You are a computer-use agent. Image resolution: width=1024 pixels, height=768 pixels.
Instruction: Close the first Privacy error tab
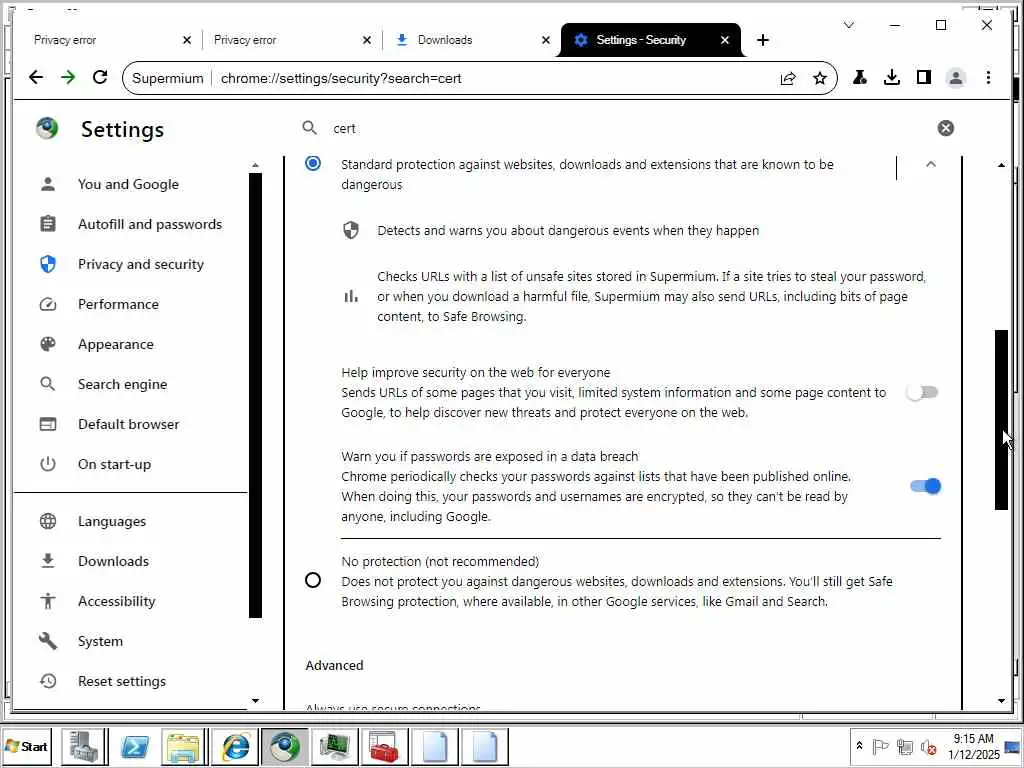(187, 40)
